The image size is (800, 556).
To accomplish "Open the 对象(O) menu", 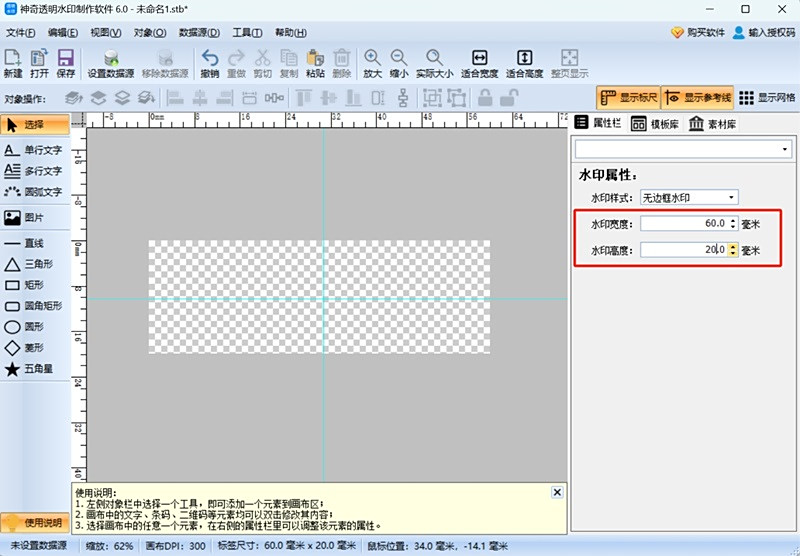I will click(150, 33).
